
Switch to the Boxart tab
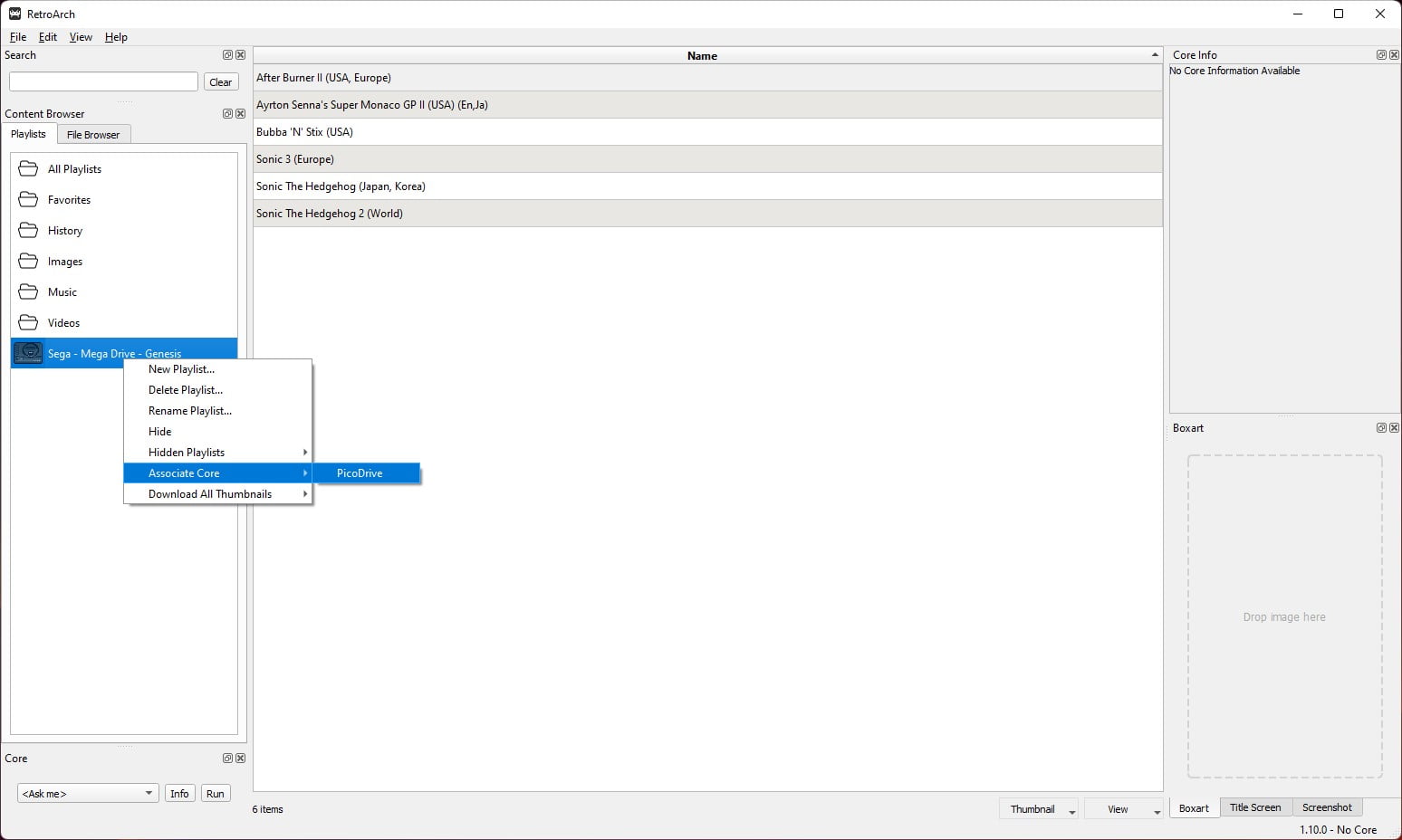click(x=1194, y=808)
